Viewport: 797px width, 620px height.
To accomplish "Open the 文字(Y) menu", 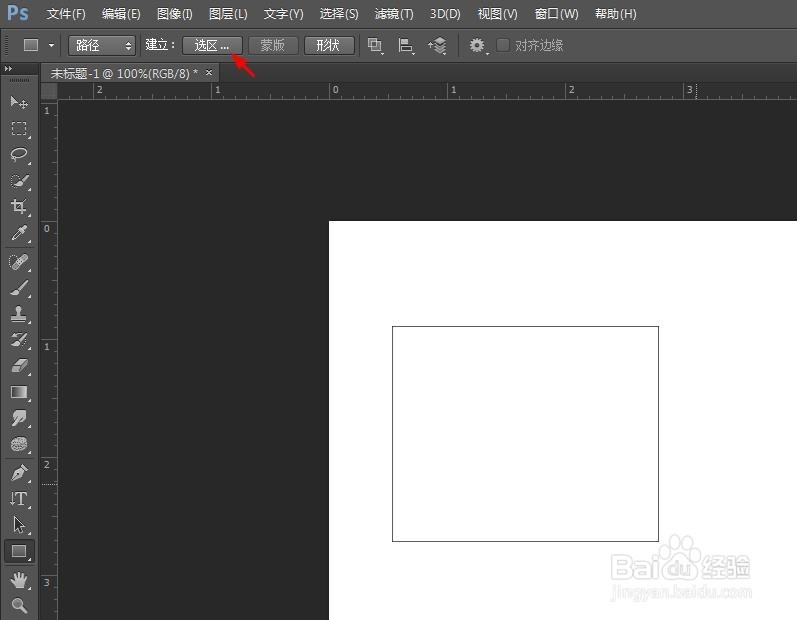I will point(283,14).
